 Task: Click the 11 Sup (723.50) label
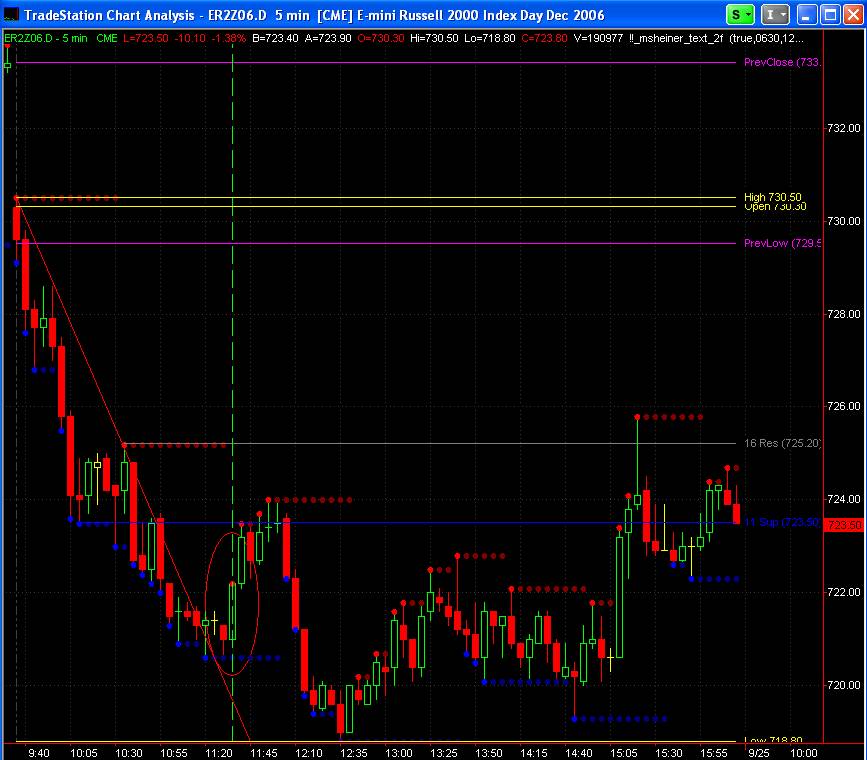(782, 522)
